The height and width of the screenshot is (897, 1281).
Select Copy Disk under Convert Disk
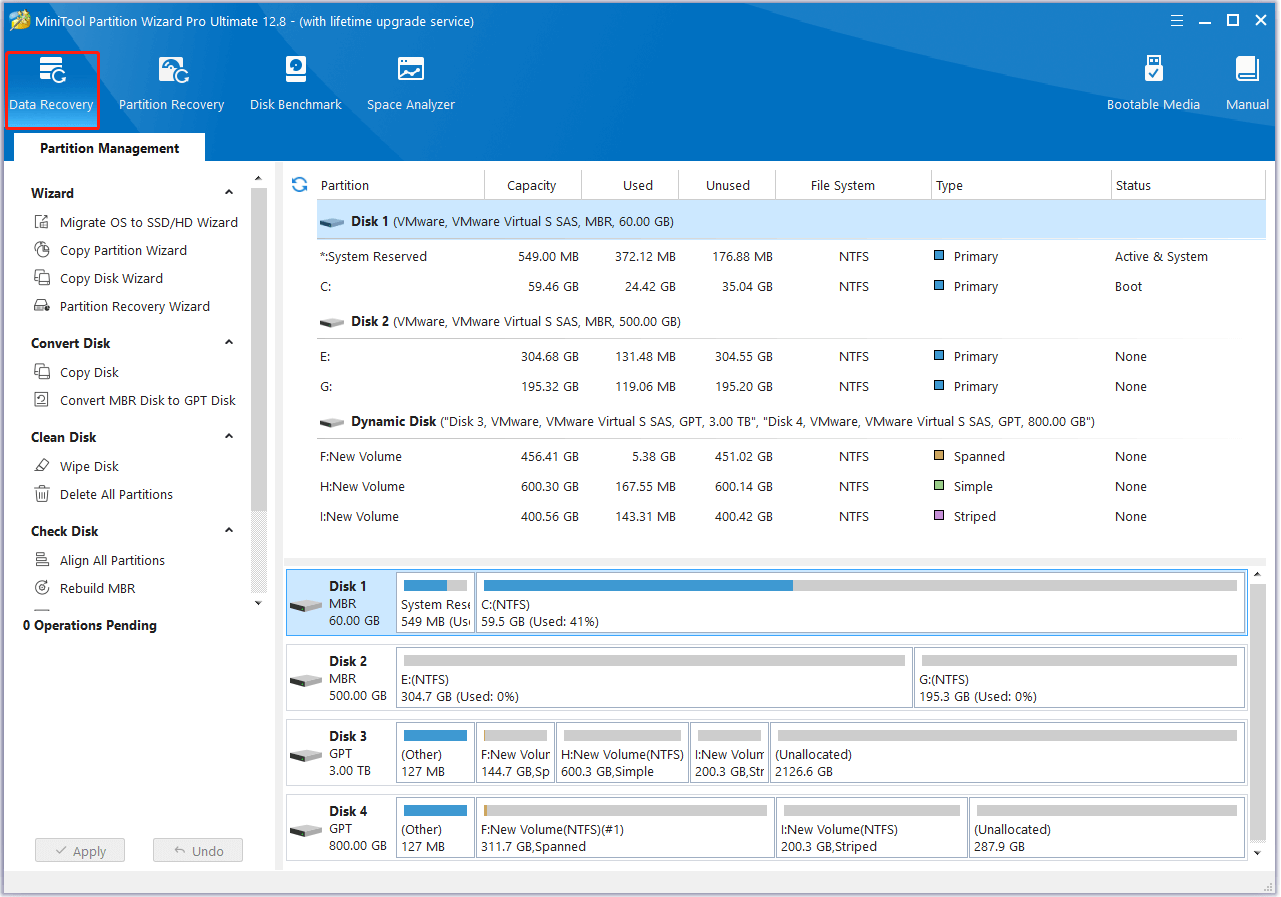tap(76, 372)
